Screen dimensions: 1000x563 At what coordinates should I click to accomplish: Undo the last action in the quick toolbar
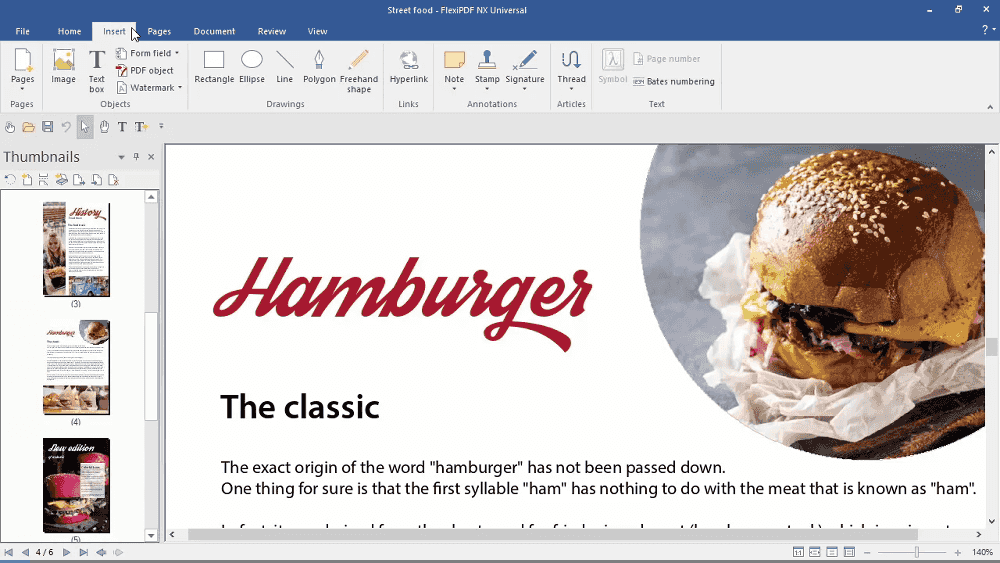tap(66, 127)
